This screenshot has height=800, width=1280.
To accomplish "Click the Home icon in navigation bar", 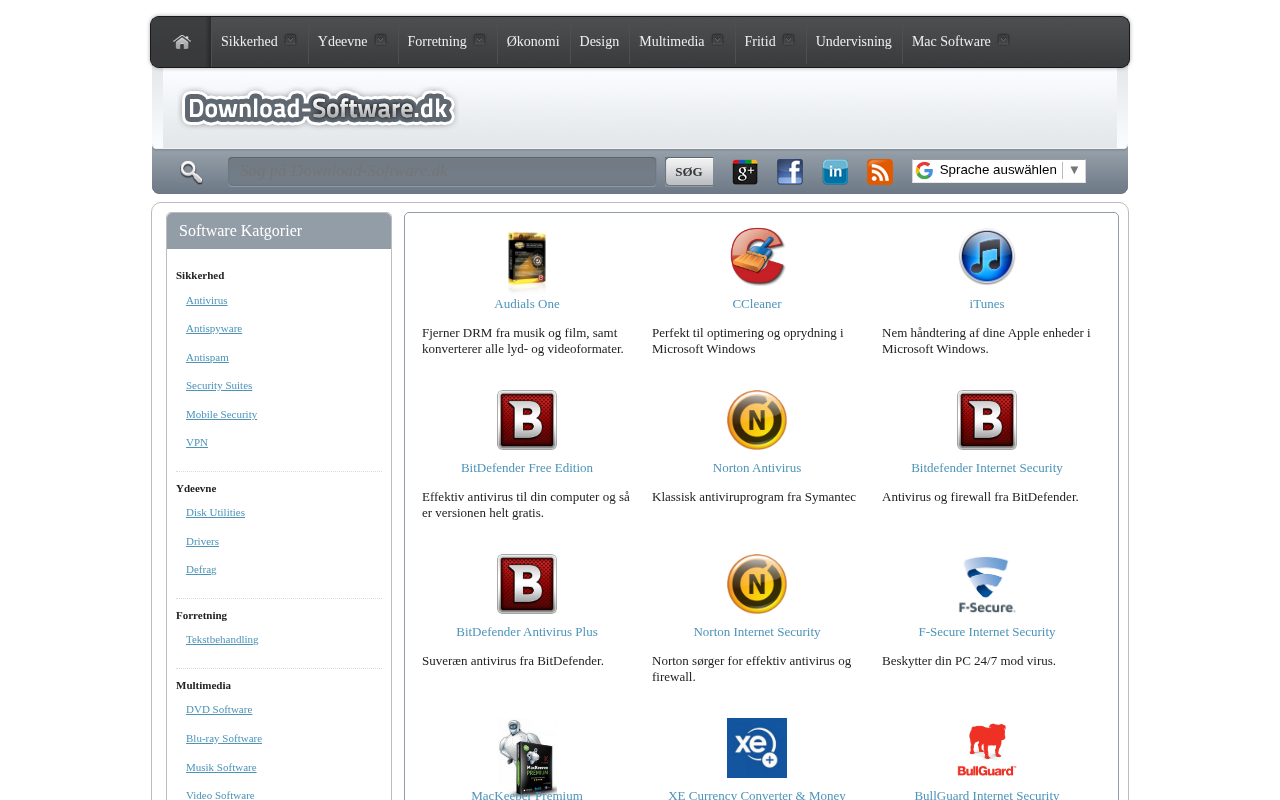I will coord(182,42).
